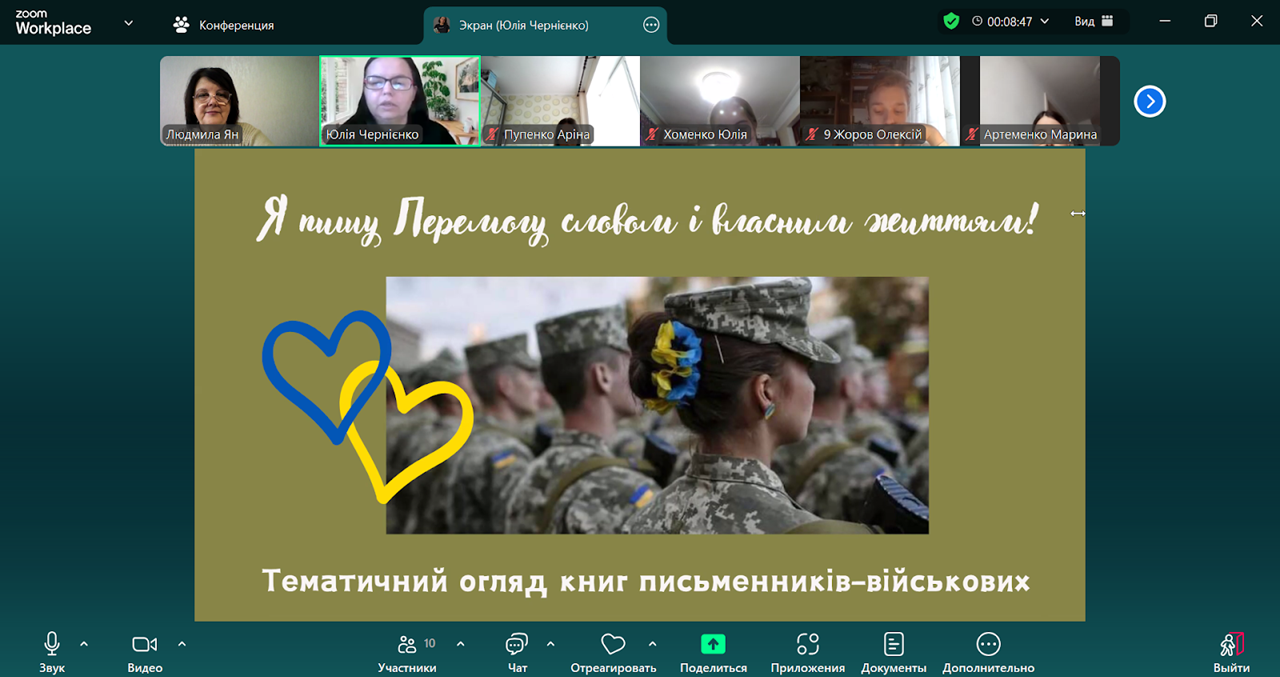Expand audio options arrow next to Звук

click(x=84, y=644)
